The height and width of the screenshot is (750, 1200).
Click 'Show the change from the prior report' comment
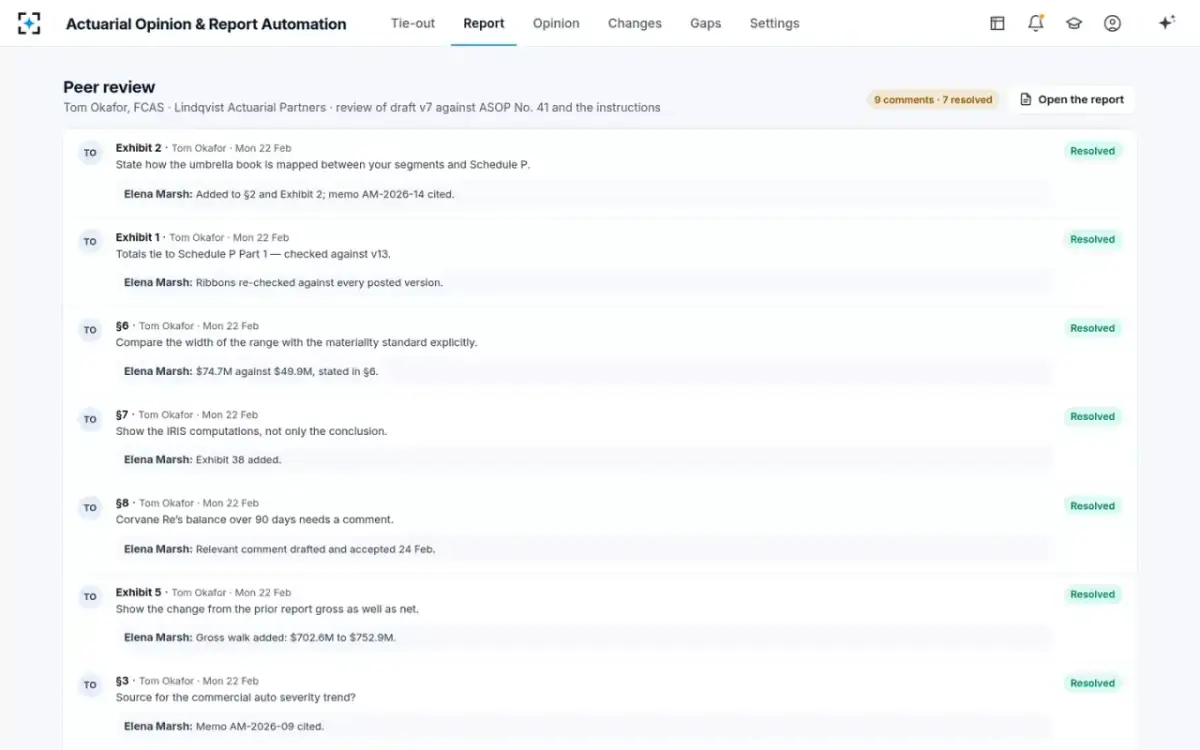coord(267,609)
